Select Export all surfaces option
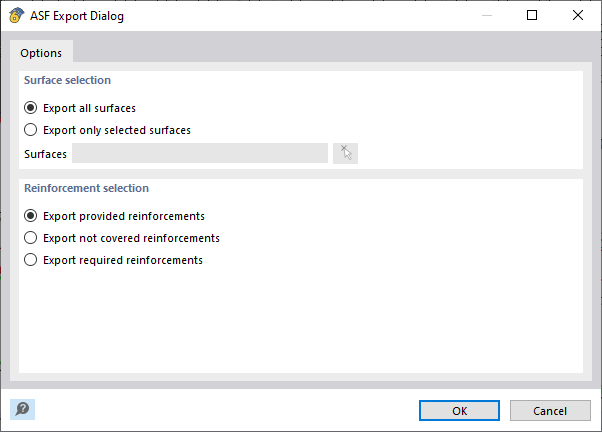The height and width of the screenshot is (432, 602). tap(31, 108)
